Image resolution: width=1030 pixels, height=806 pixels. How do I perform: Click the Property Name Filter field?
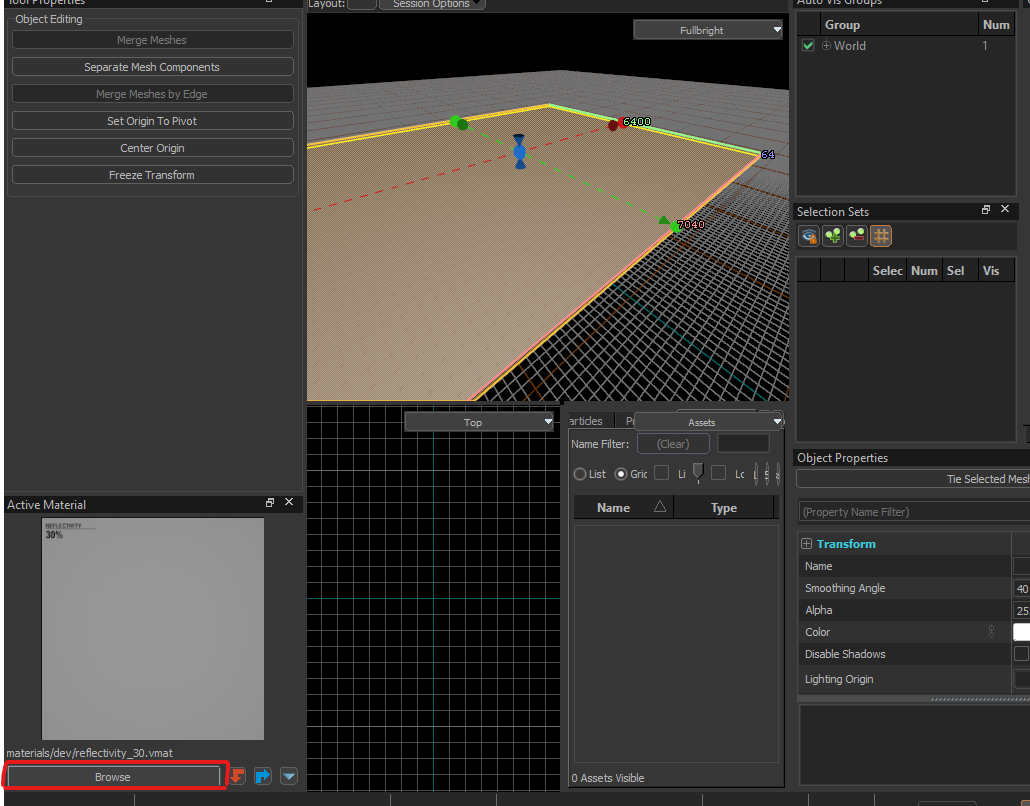(914, 512)
